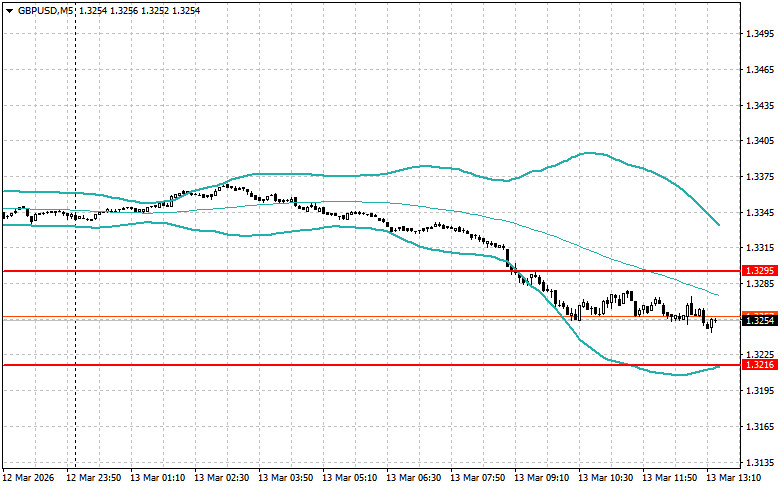Click the 1.3165 price scale label
Screen dimensions: 781x489
click(x=760, y=426)
